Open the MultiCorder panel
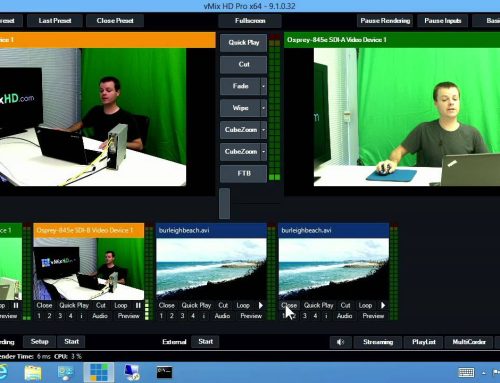This screenshot has width=500, height=383. coord(469,342)
